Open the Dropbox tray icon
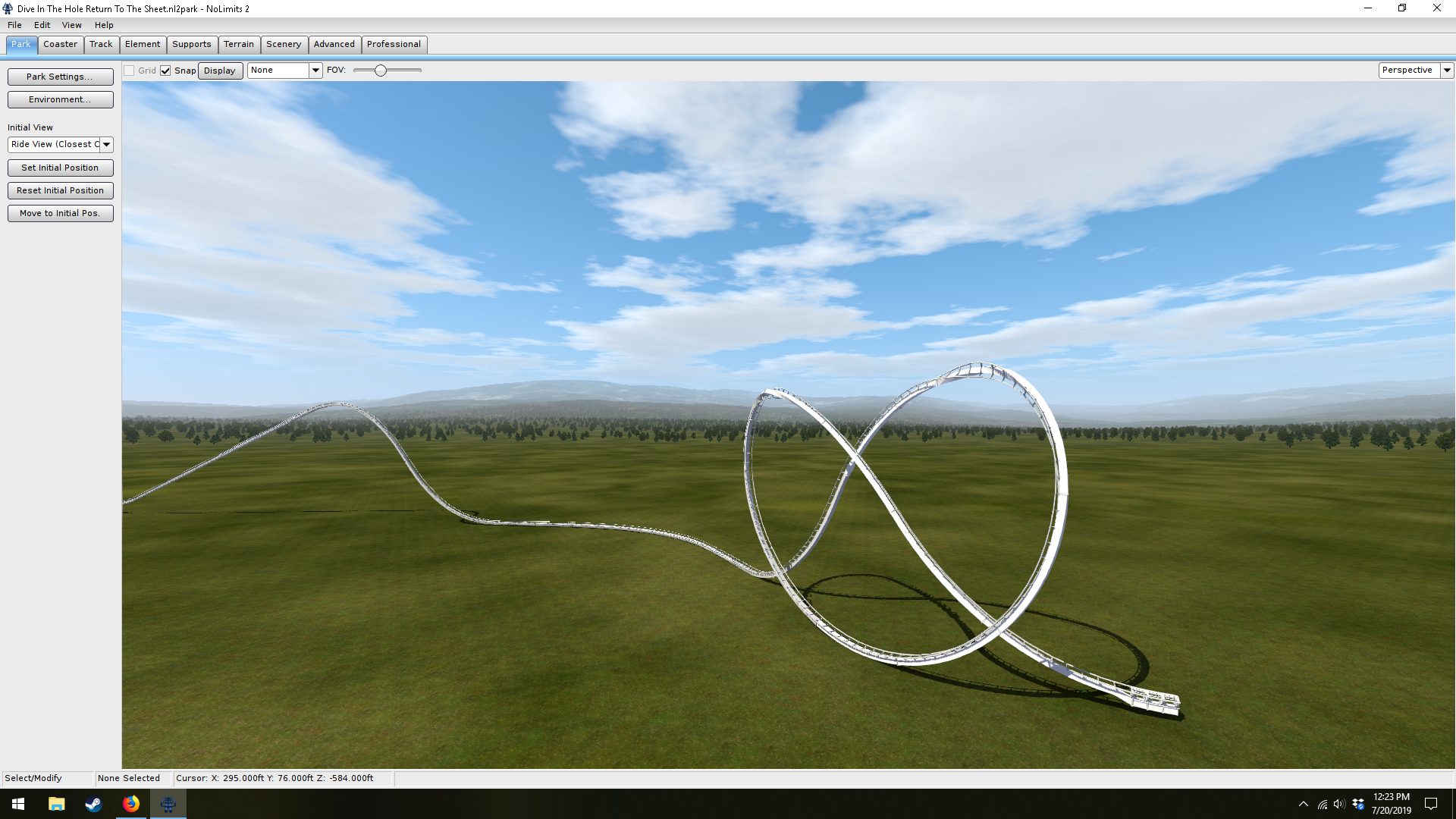 pos(1358,804)
